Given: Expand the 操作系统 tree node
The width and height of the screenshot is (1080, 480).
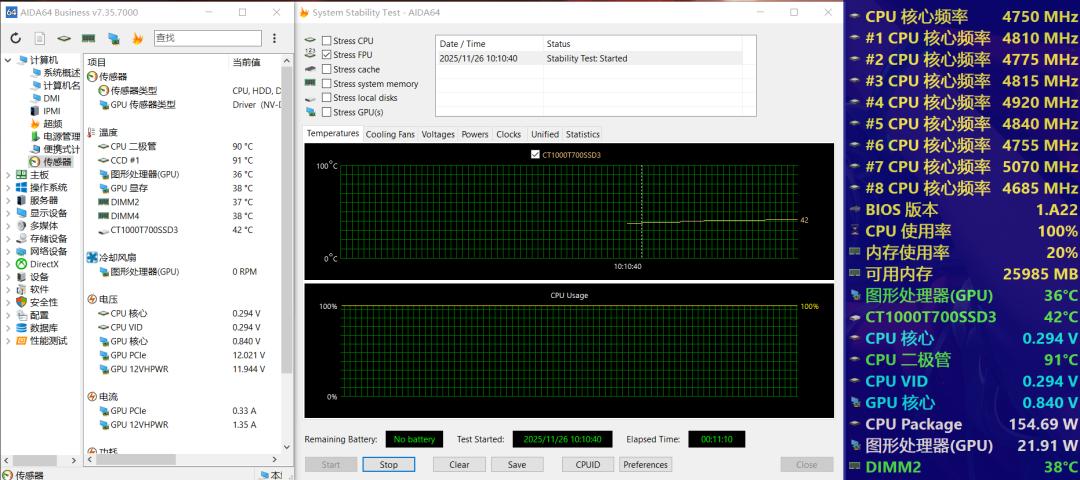Looking at the screenshot, I should [9, 188].
